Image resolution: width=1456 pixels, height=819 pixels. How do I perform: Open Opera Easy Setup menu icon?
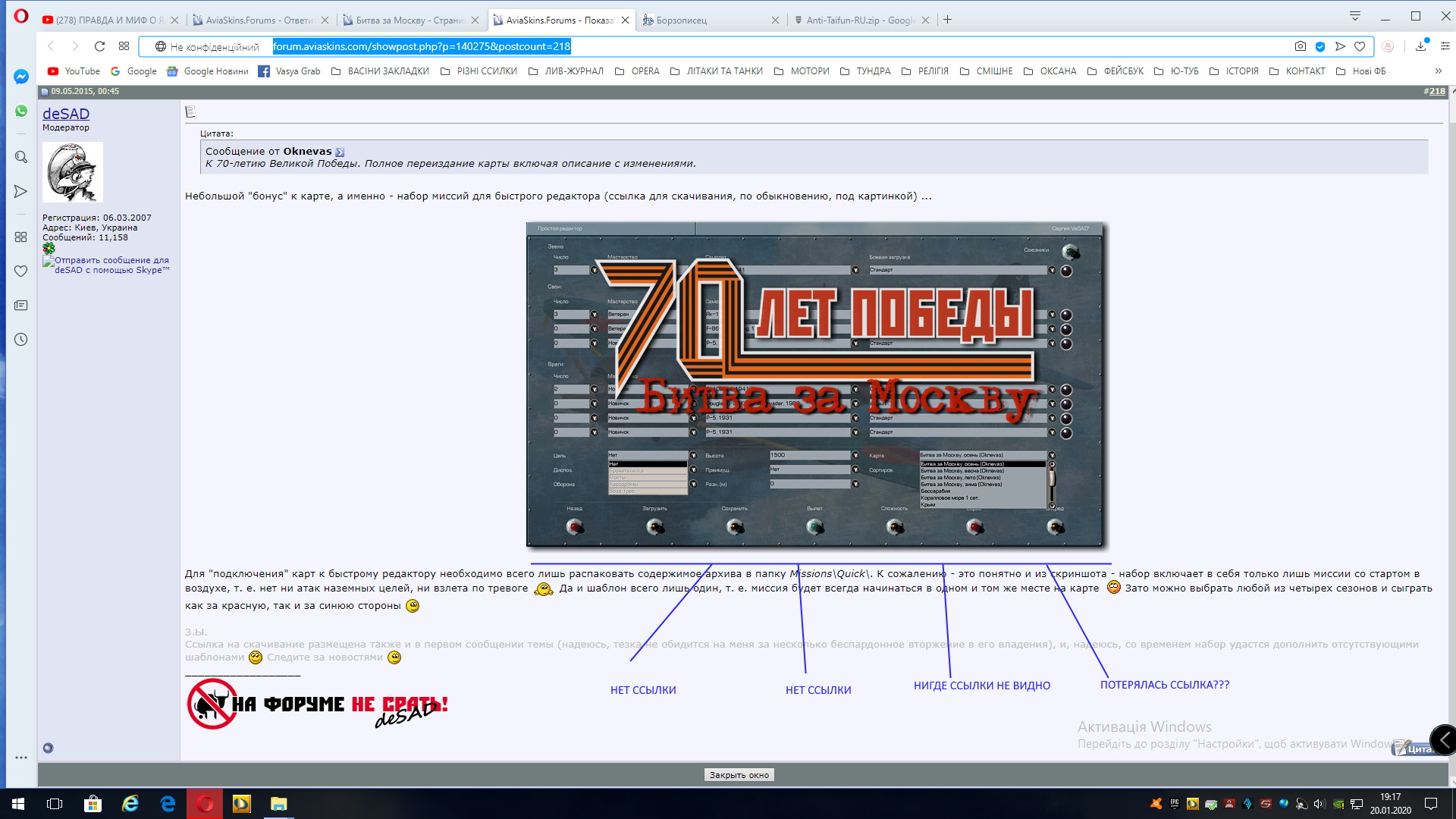[x=1445, y=46]
